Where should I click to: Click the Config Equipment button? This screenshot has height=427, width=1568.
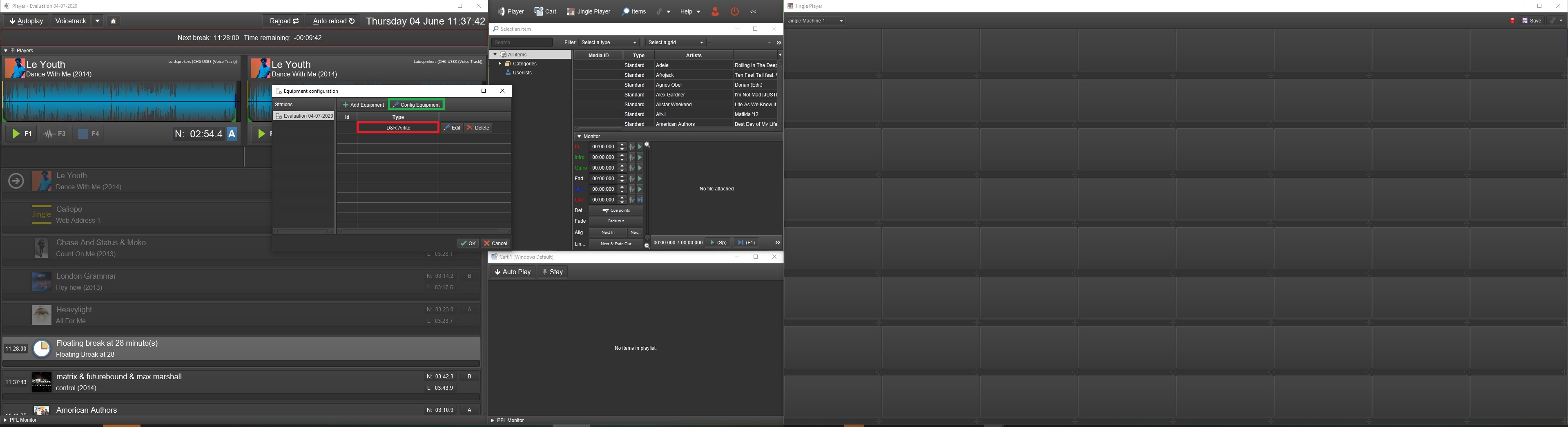[416, 105]
